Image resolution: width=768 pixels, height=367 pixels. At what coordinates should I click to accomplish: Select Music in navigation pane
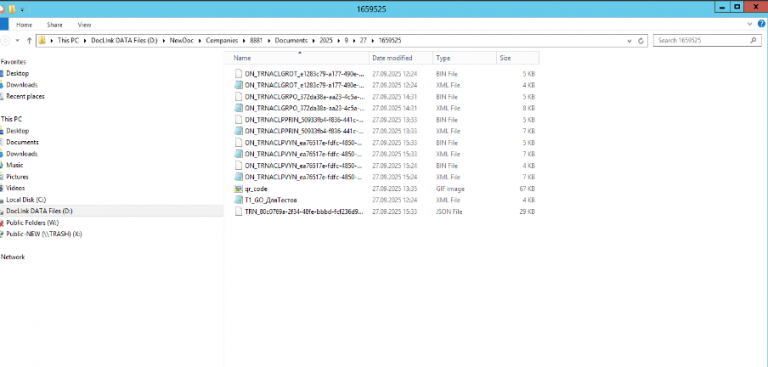point(15,165)
